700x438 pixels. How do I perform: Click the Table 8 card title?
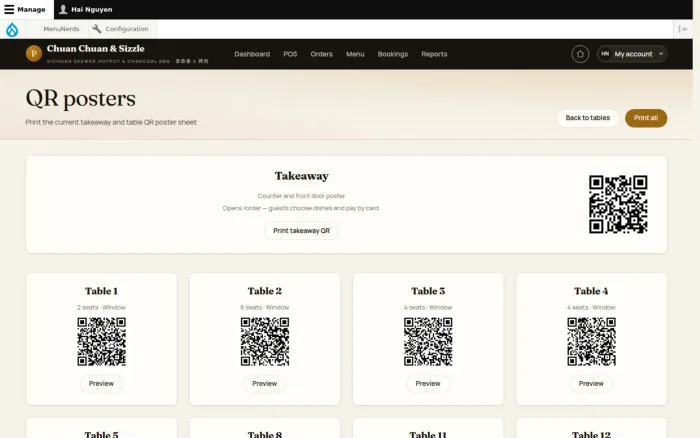click(265, 434)
